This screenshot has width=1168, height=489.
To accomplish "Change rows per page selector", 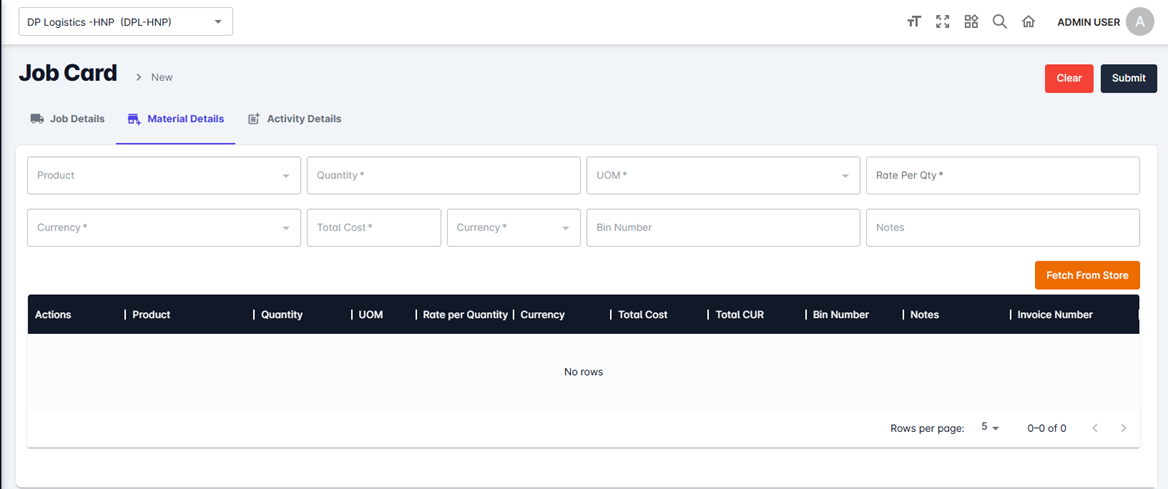I will pos(990,427).
